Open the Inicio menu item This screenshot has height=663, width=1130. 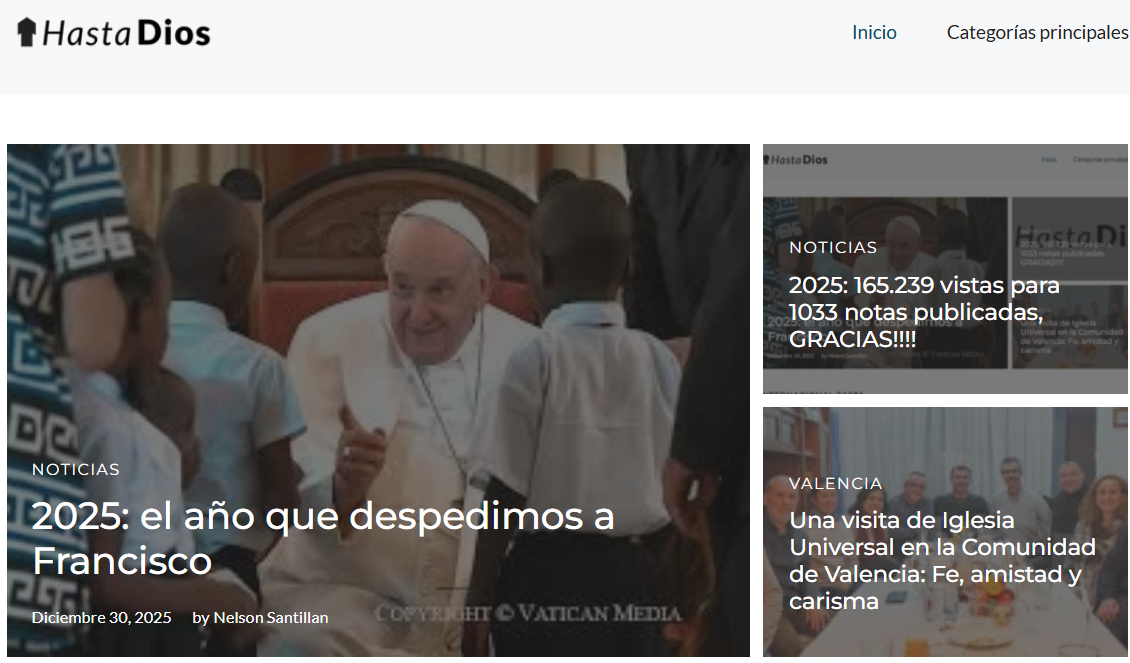click(874, 32)
